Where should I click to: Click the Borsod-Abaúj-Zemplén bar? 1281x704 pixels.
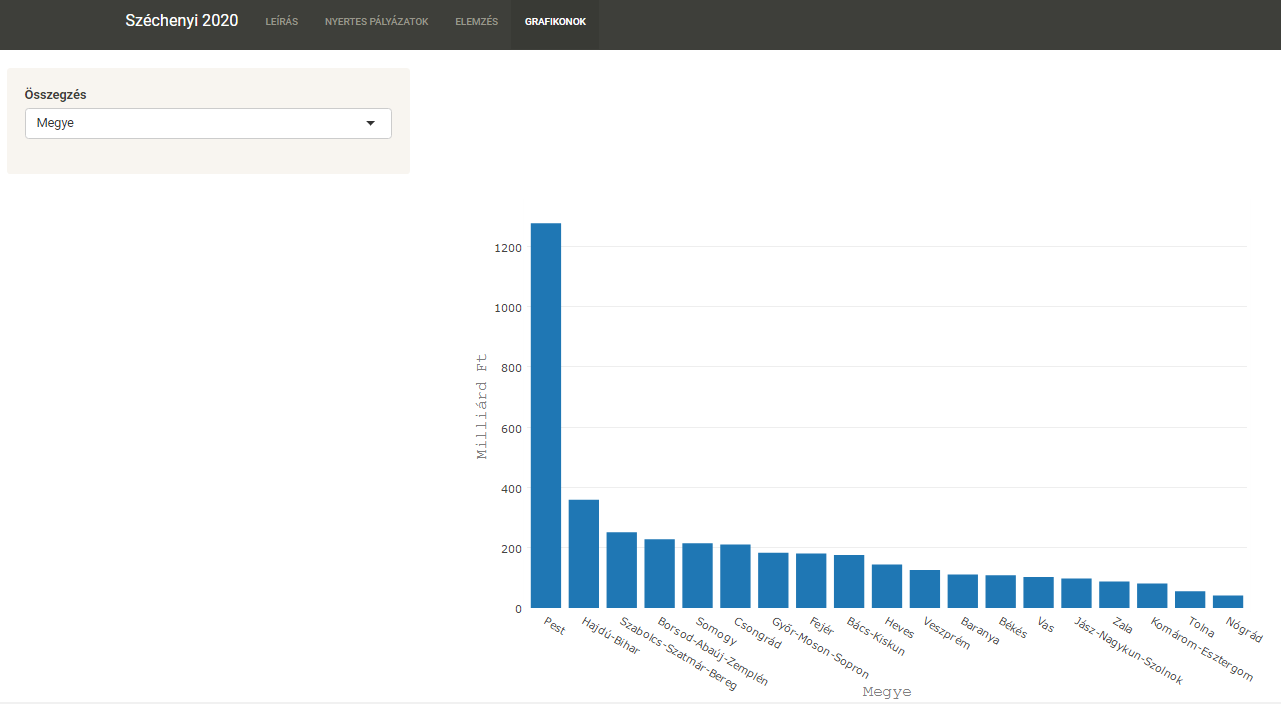pyautogui.click(x=659, y=574)
